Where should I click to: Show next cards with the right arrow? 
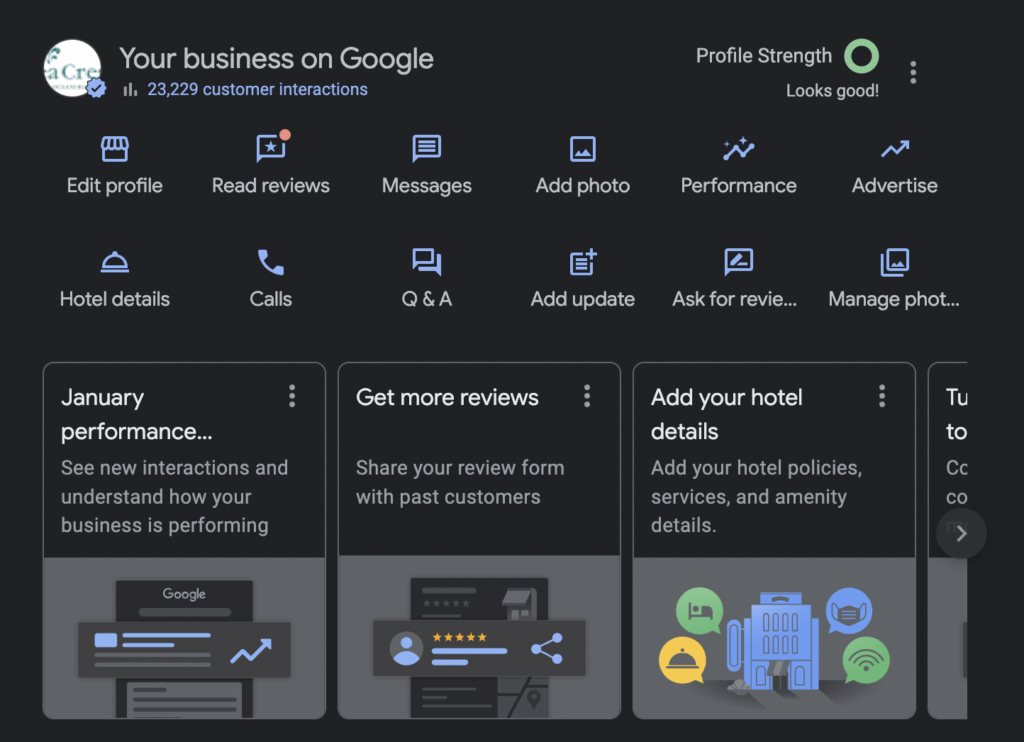click(961, 534)
